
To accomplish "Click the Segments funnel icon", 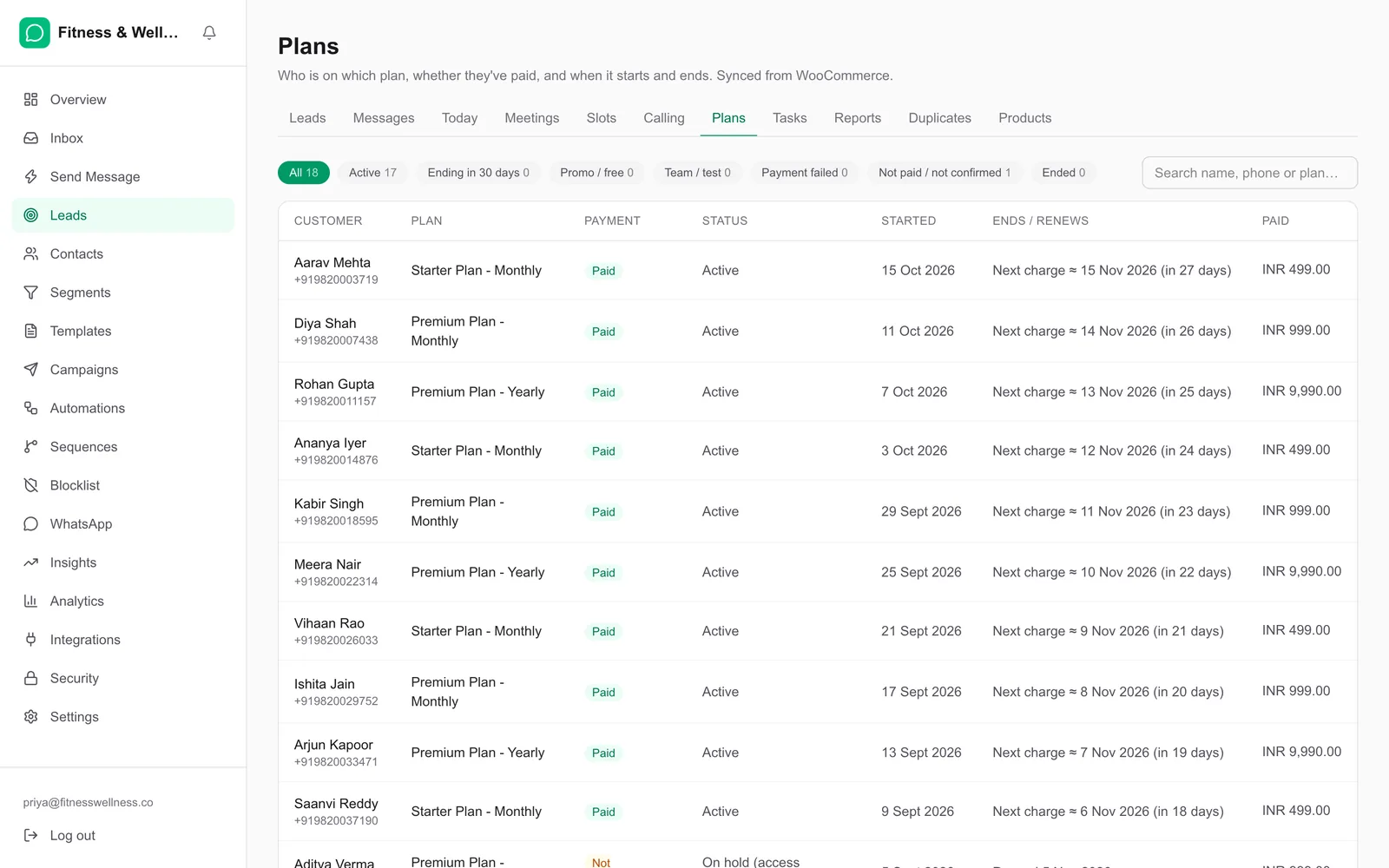I will pyautogui.click(x=31, y=293).
